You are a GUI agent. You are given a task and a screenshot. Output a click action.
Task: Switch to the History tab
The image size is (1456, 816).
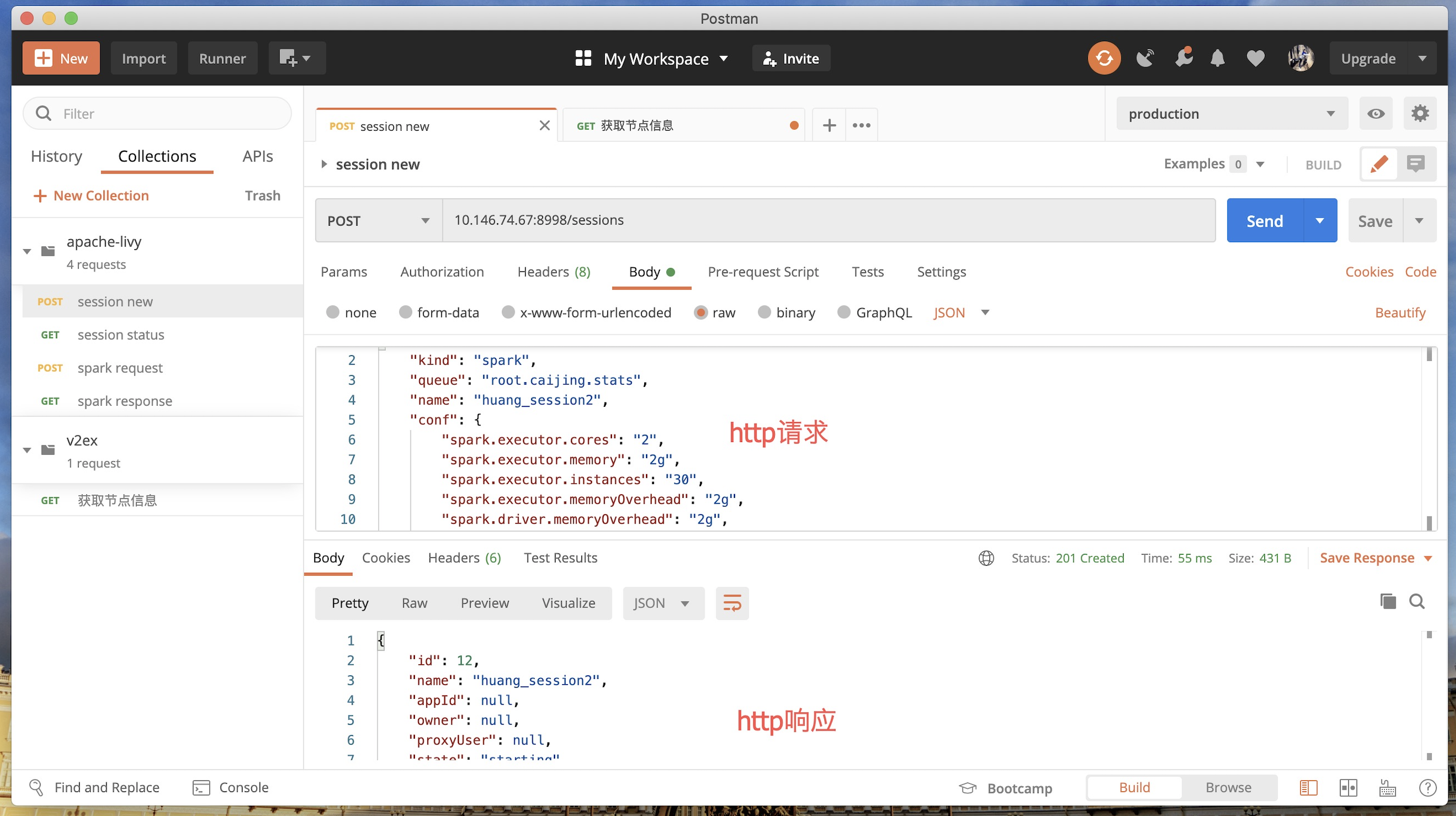[x=56, y=156]
